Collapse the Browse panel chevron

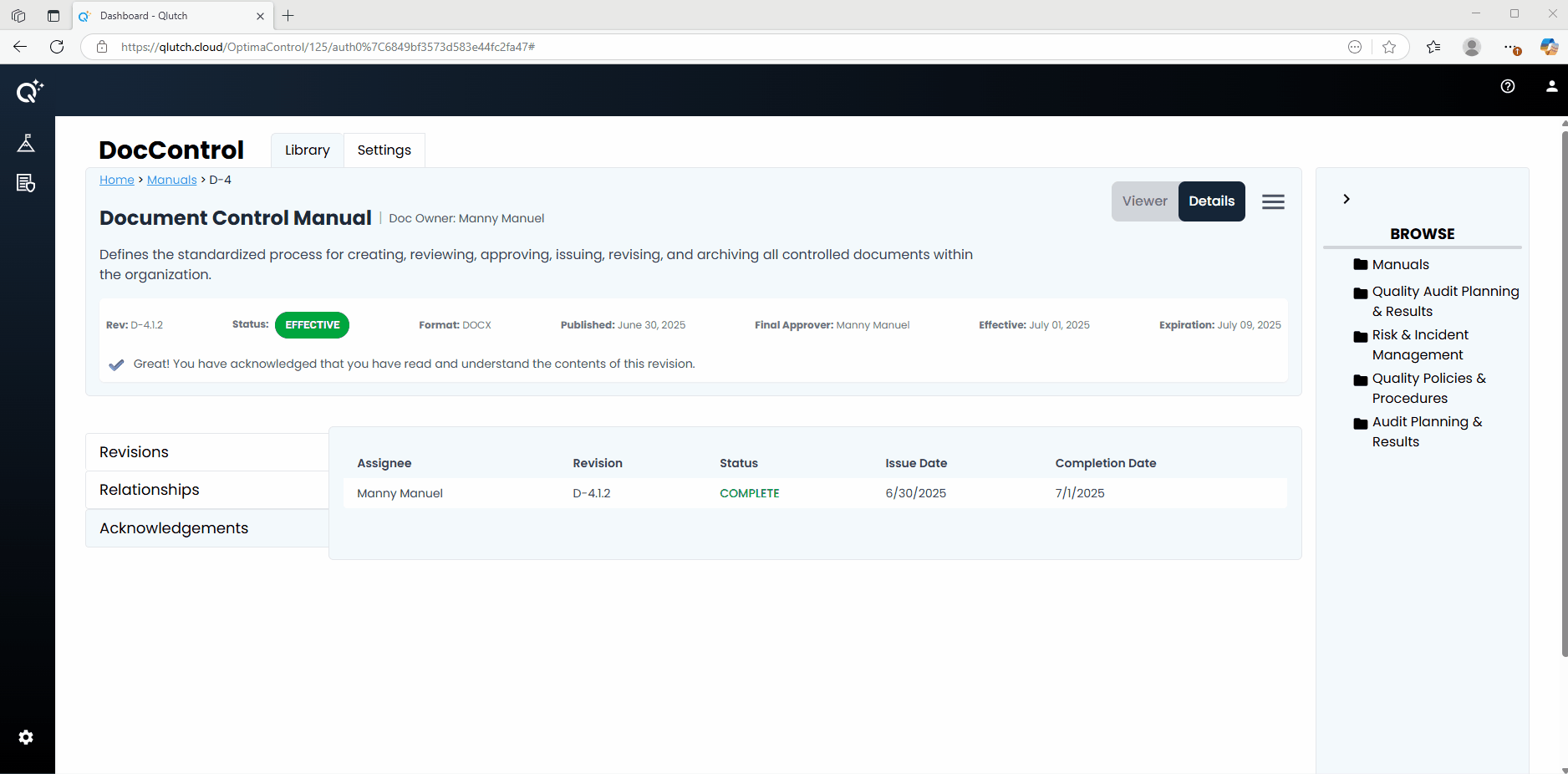(x=1346, y=199)
